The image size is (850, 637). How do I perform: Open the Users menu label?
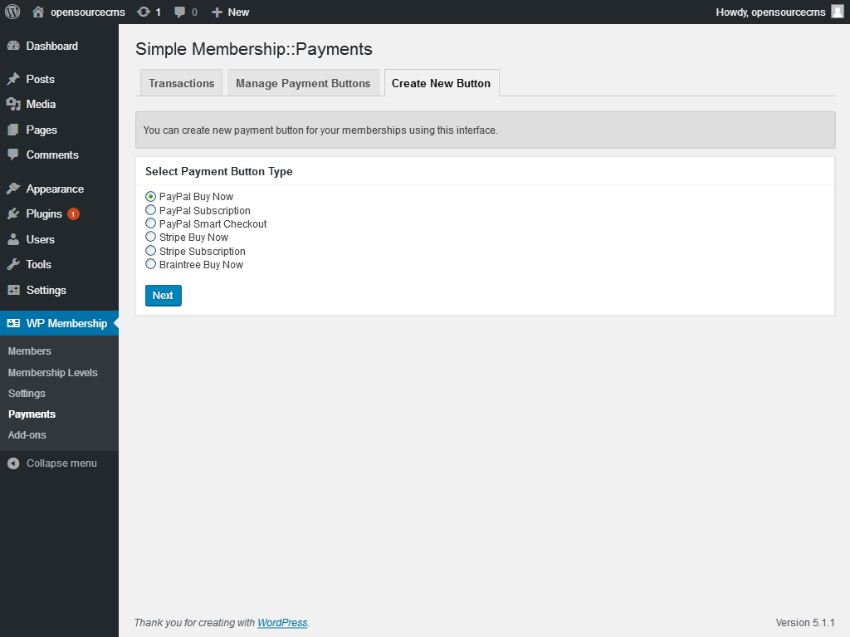tap(41, 240)
